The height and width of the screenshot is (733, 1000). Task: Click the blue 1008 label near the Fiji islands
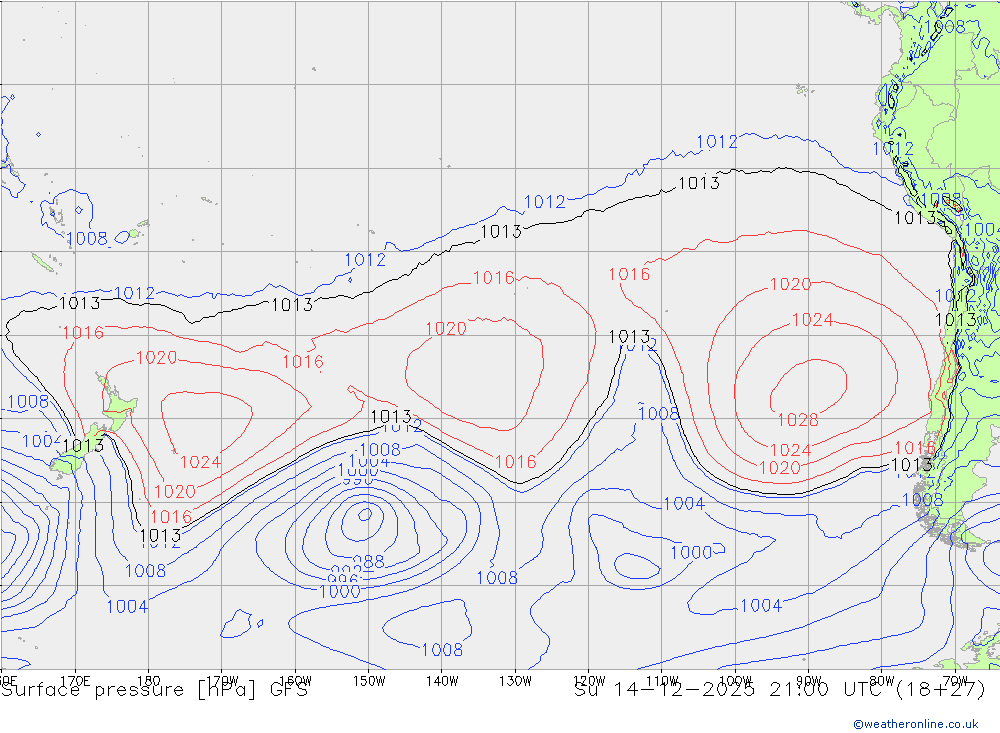click(x=87, y=239)
